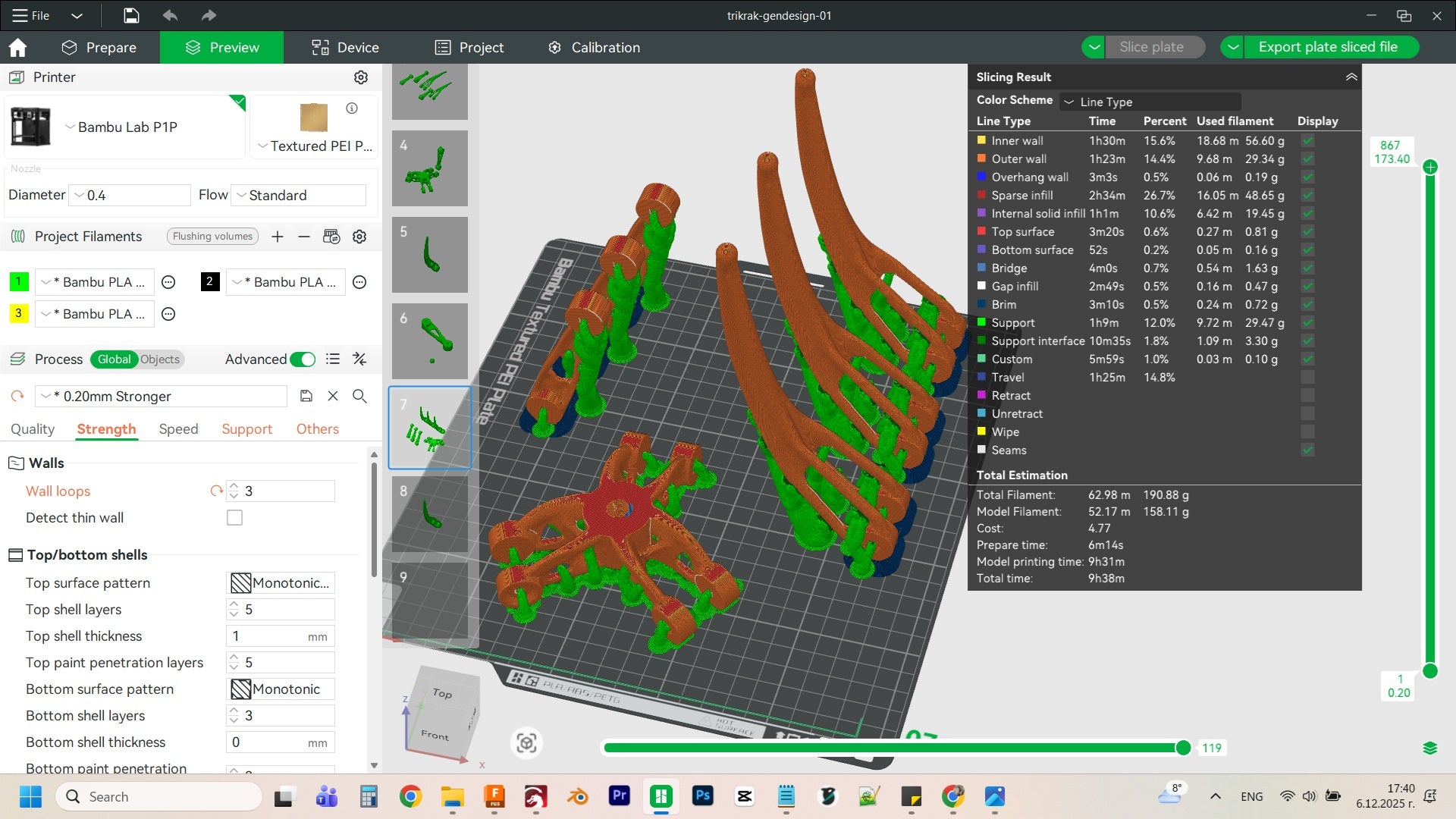Toggle the Advanced mode switch
The image size is (1456, 819).
303,359
